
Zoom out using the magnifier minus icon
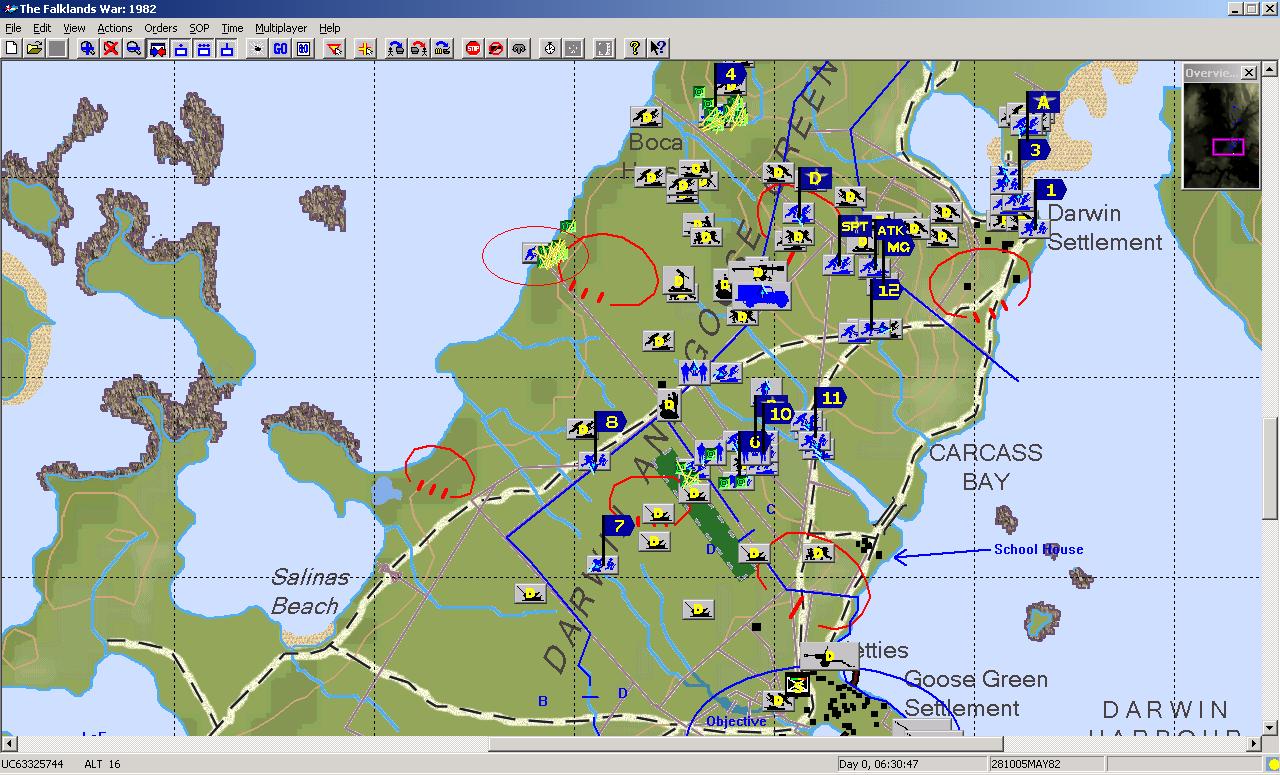point(133,48)
